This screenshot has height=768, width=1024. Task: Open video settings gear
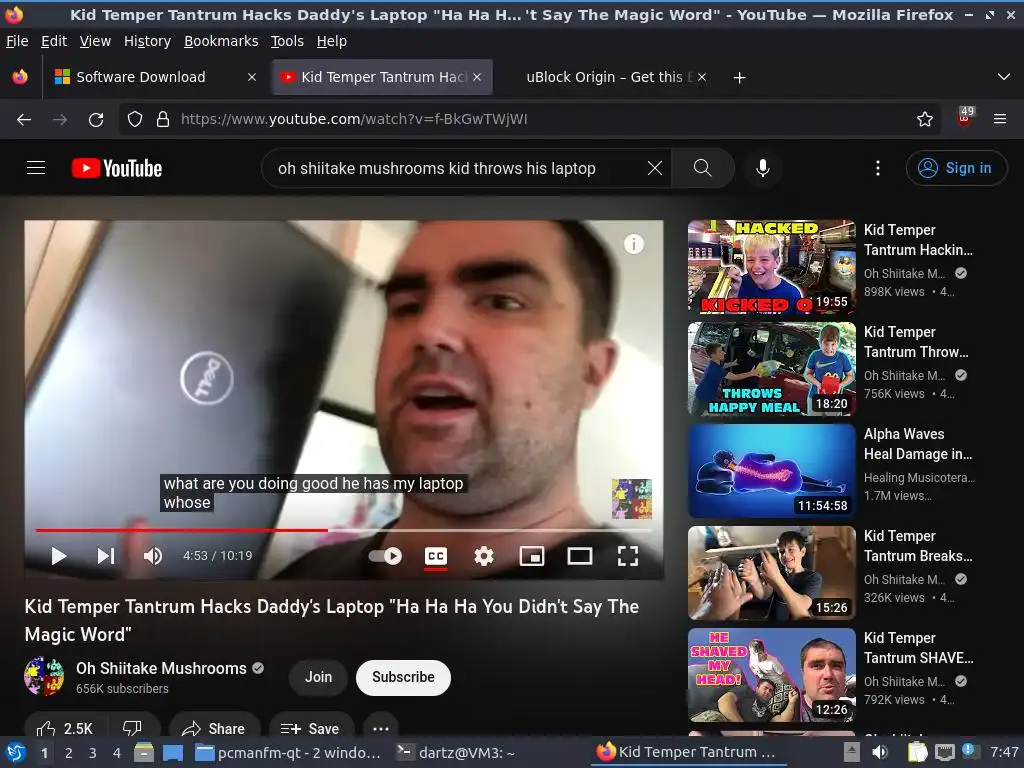tap(484, 556)
